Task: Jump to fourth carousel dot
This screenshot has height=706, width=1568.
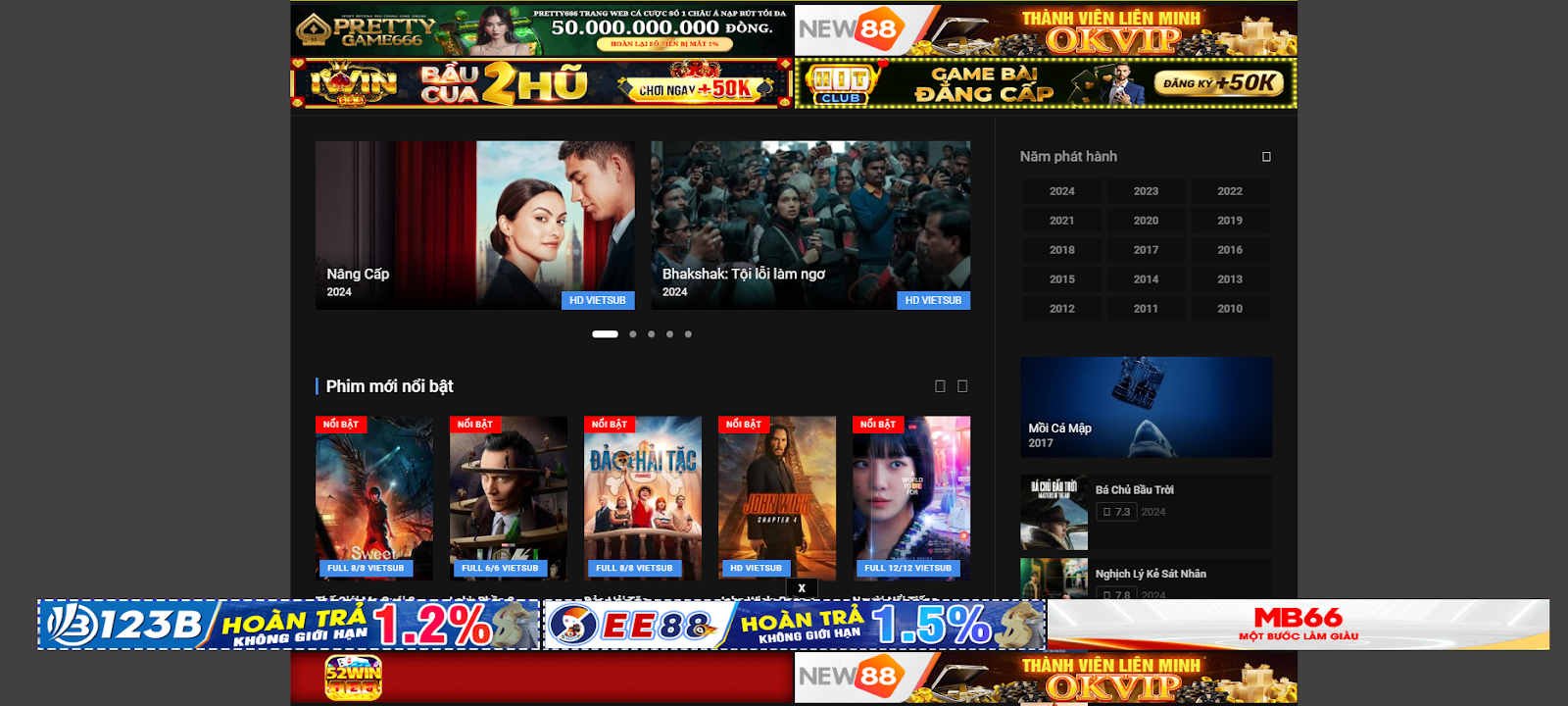Action: (x=670, y=334)
